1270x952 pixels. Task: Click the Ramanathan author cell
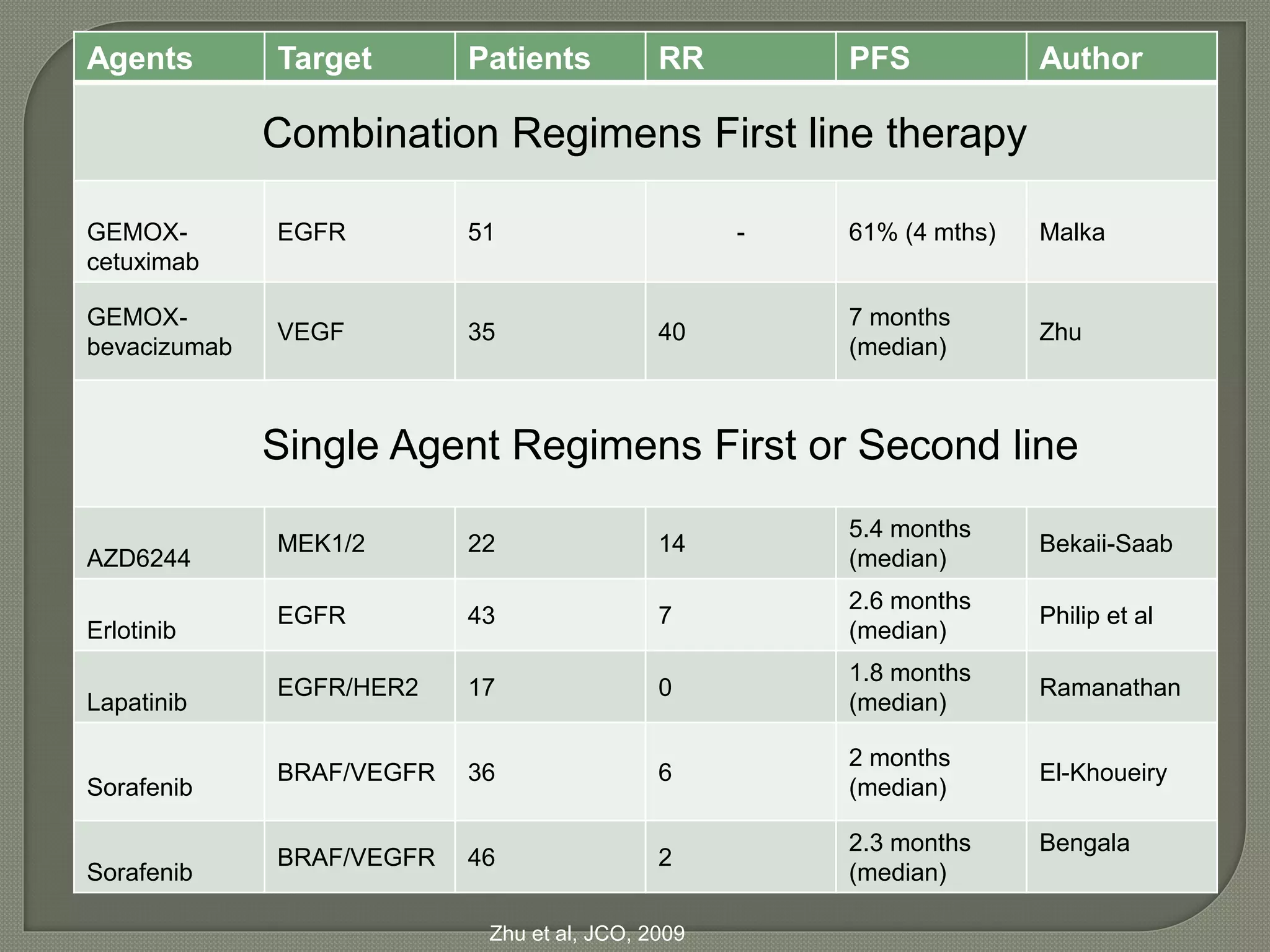click(1122, 687)
